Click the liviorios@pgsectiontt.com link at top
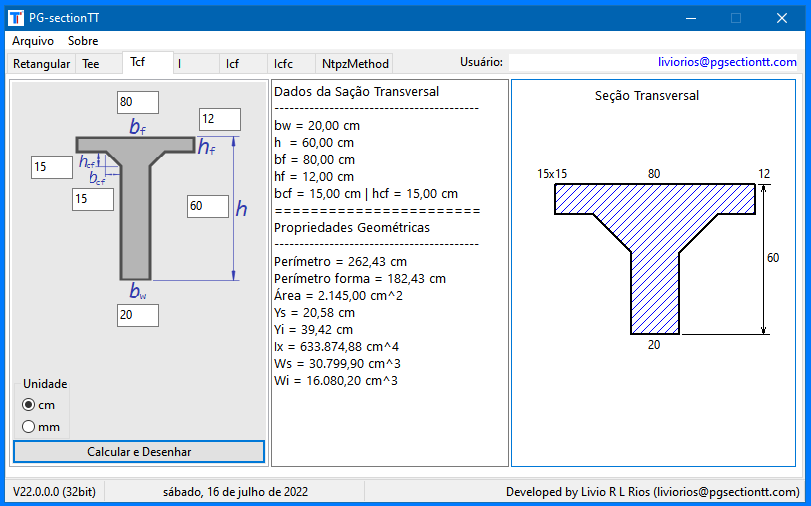 pyautogui.click(x=727, y=62)
